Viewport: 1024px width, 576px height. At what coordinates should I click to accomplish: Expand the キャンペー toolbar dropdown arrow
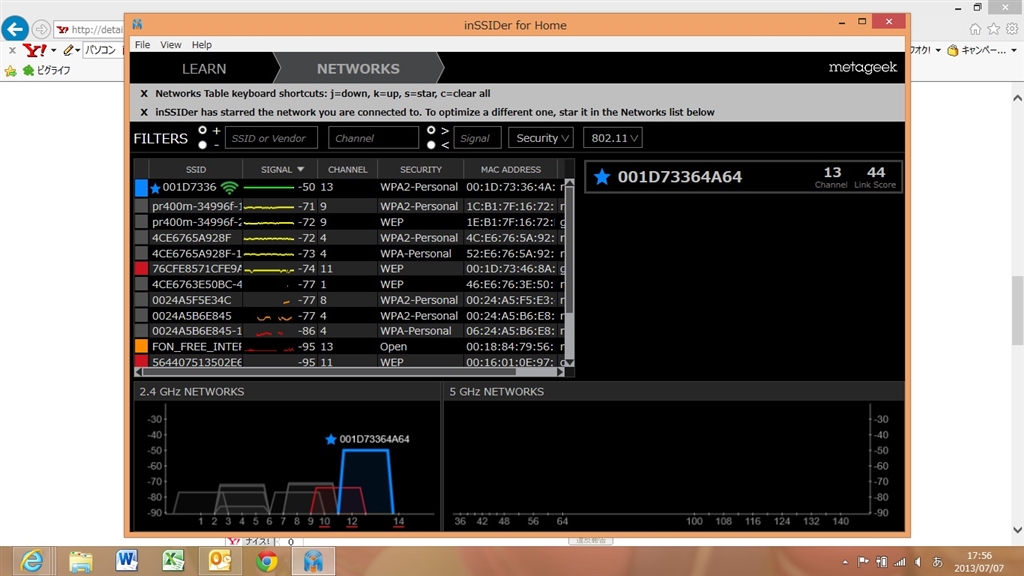pyautogui.click(x=1014, y=50)
